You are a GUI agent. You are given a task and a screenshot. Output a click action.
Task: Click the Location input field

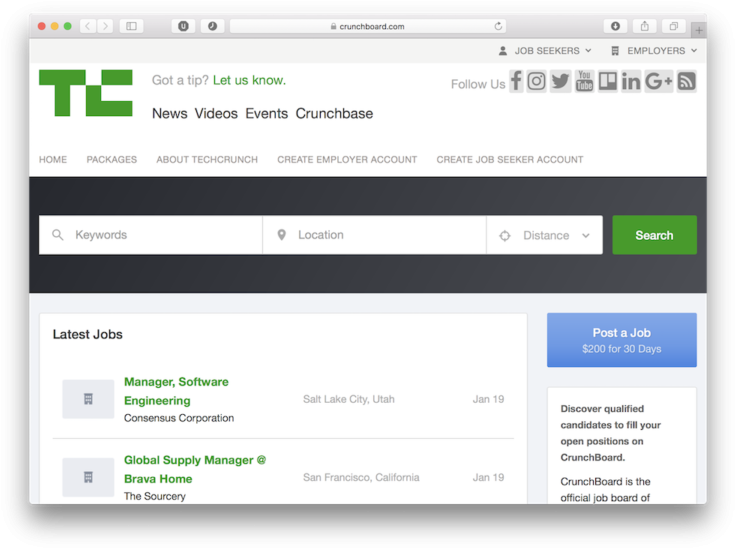click(x=375, y=235)
